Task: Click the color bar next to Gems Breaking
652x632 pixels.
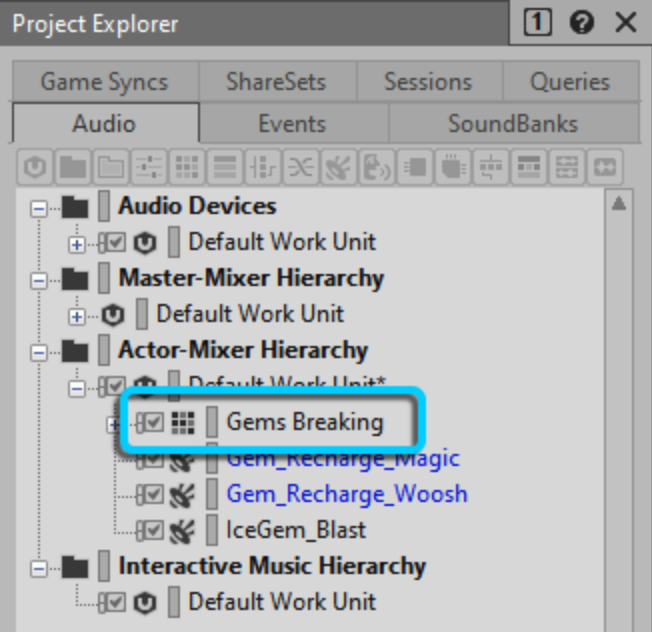Action: pyautogui.click(x=212, y=423)
